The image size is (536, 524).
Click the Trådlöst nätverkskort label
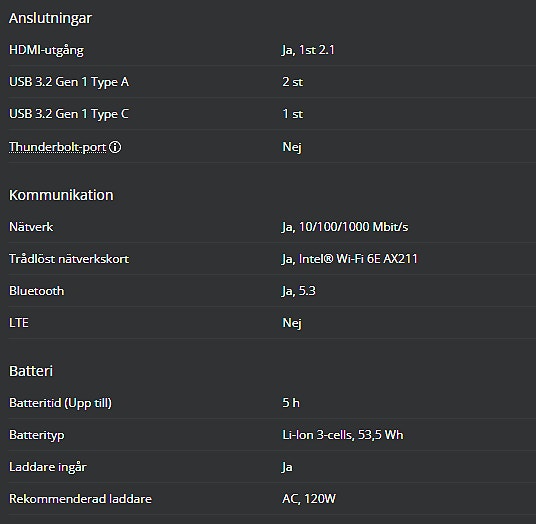pyautogui.click(x=69, y=259)
